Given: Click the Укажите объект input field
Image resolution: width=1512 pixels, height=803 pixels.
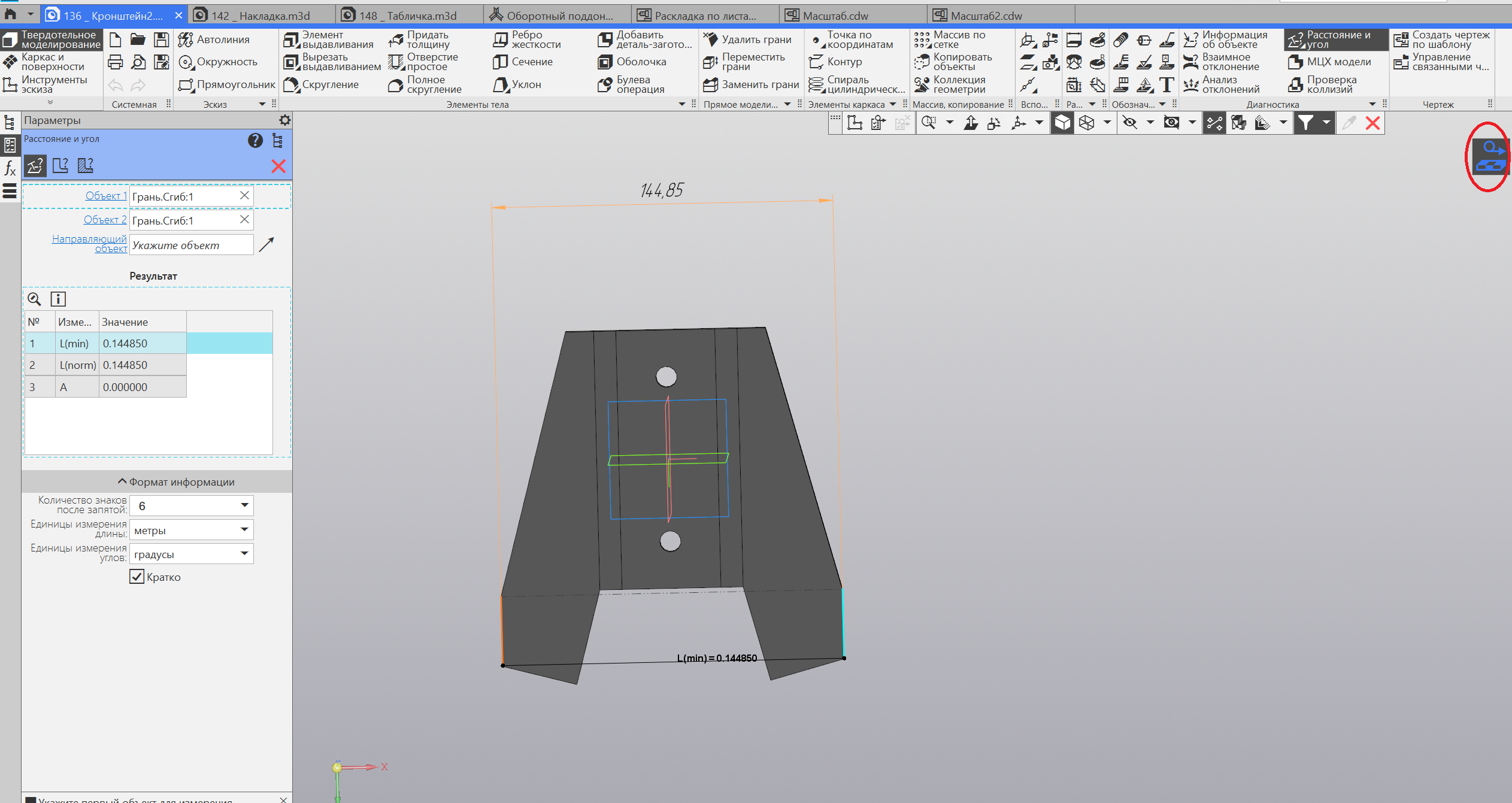Looking at the screenshot, I should click(x=191, y=245).
